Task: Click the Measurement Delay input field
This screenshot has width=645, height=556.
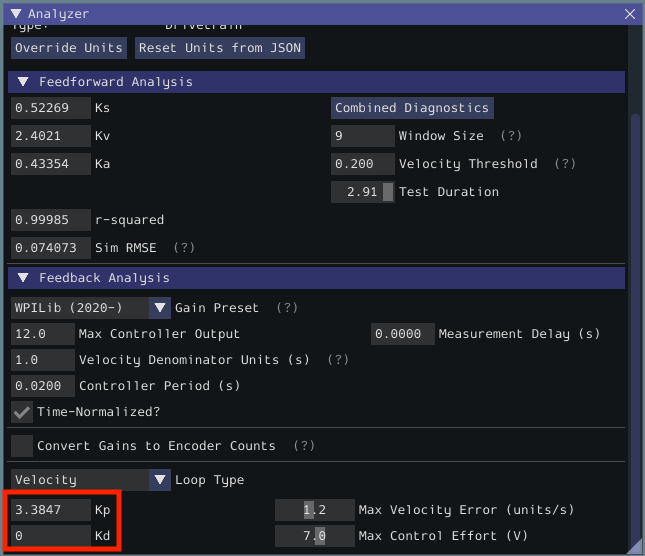Action: coord(403,334)
